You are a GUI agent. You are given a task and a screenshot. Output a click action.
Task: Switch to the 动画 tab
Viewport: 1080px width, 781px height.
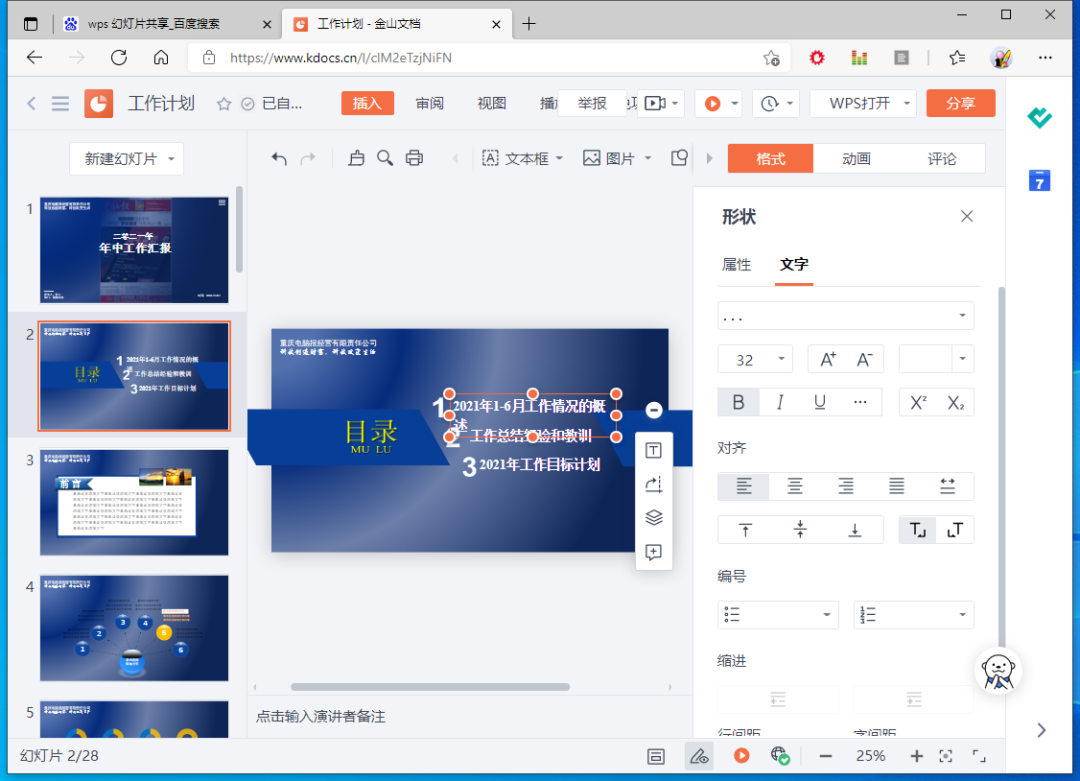tap(855, 158)
